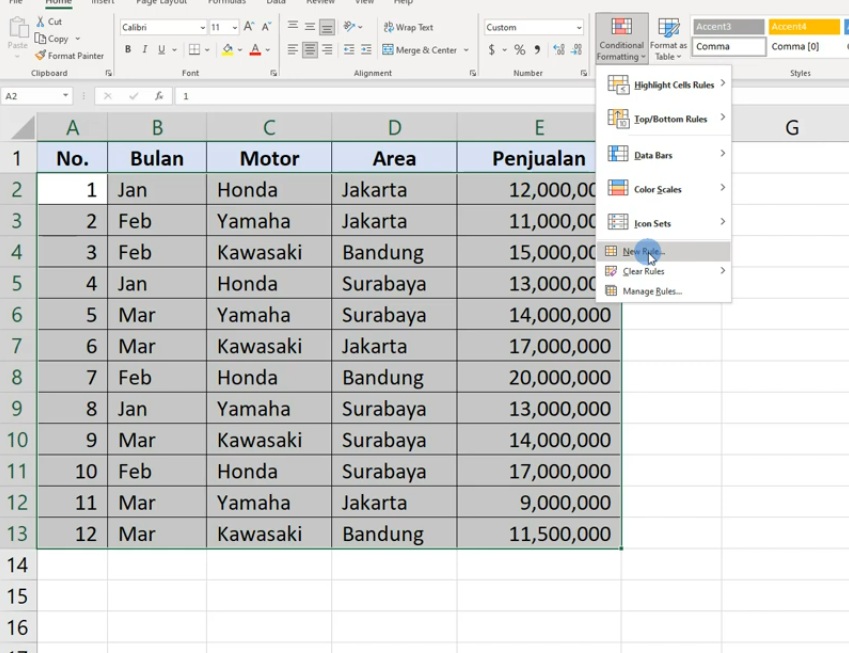This screenshot has width=849, height=653.
Task: Open Color Scales submenu
Action: coord(664,189)
